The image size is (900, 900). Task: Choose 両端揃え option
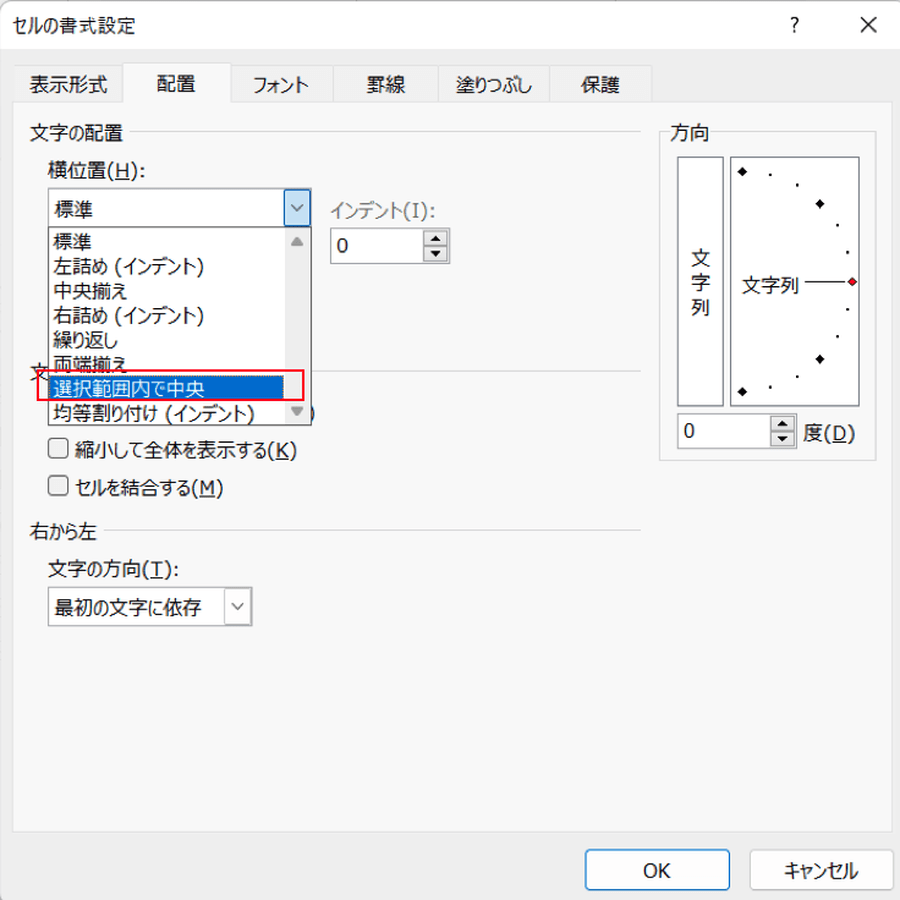tap(166, 363)
